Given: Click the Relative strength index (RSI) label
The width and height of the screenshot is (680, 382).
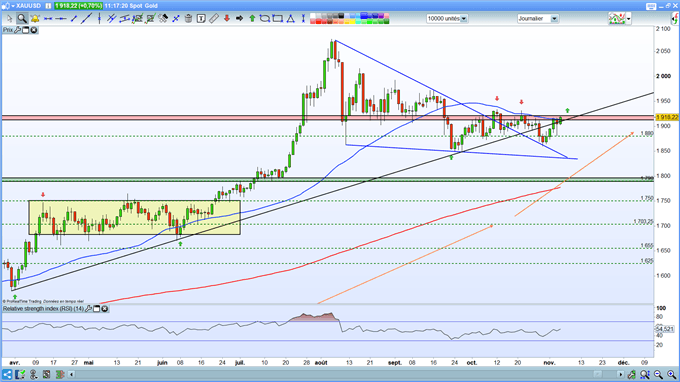Looking at the screenshot, I should coord(43,309).
